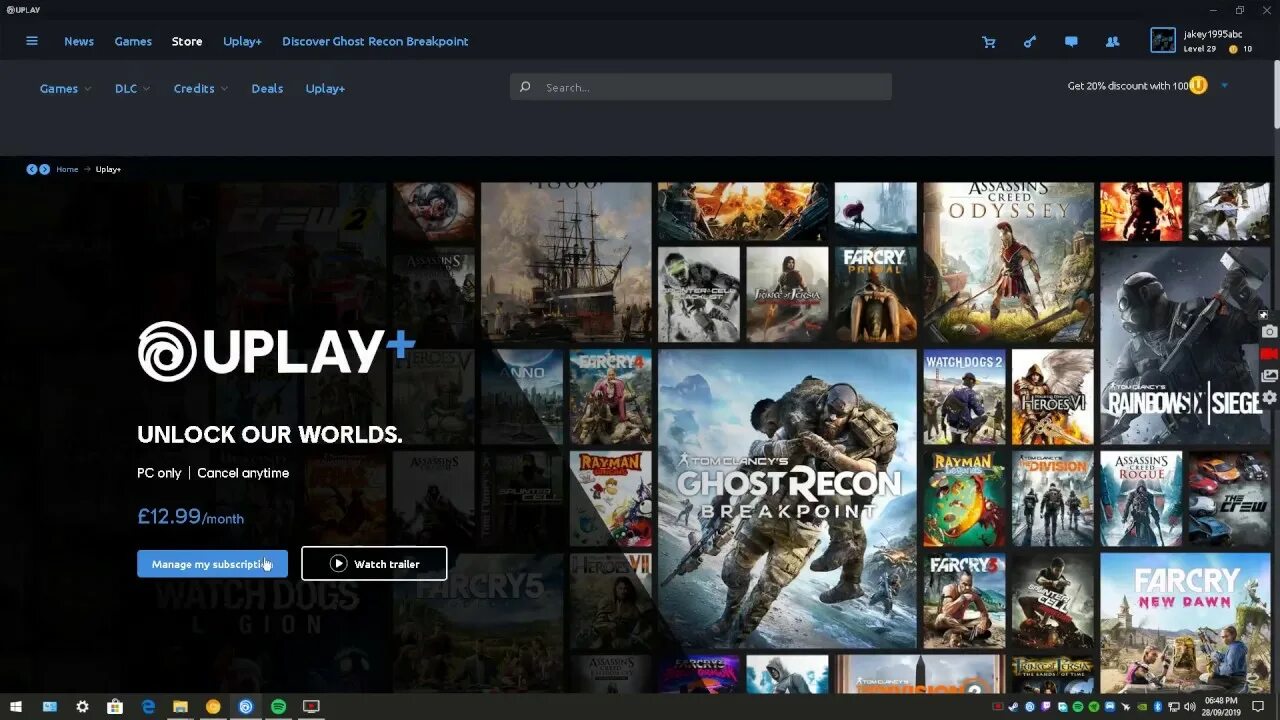Click the Uplay coin icon beside 10
The image size is (1280, 720).
point(1233,49)
